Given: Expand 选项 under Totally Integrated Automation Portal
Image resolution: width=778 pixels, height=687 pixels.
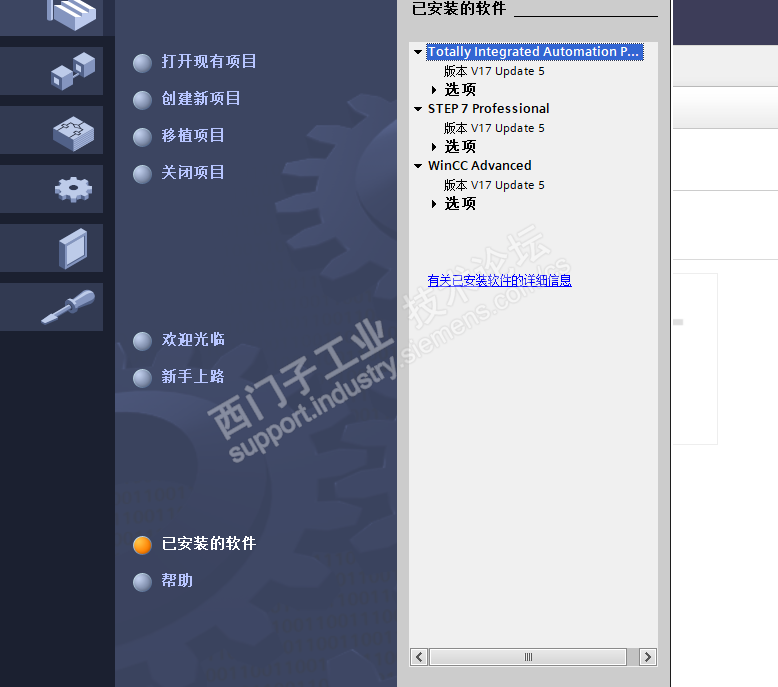Looking at the screenshot, I should tap(434, 90).
